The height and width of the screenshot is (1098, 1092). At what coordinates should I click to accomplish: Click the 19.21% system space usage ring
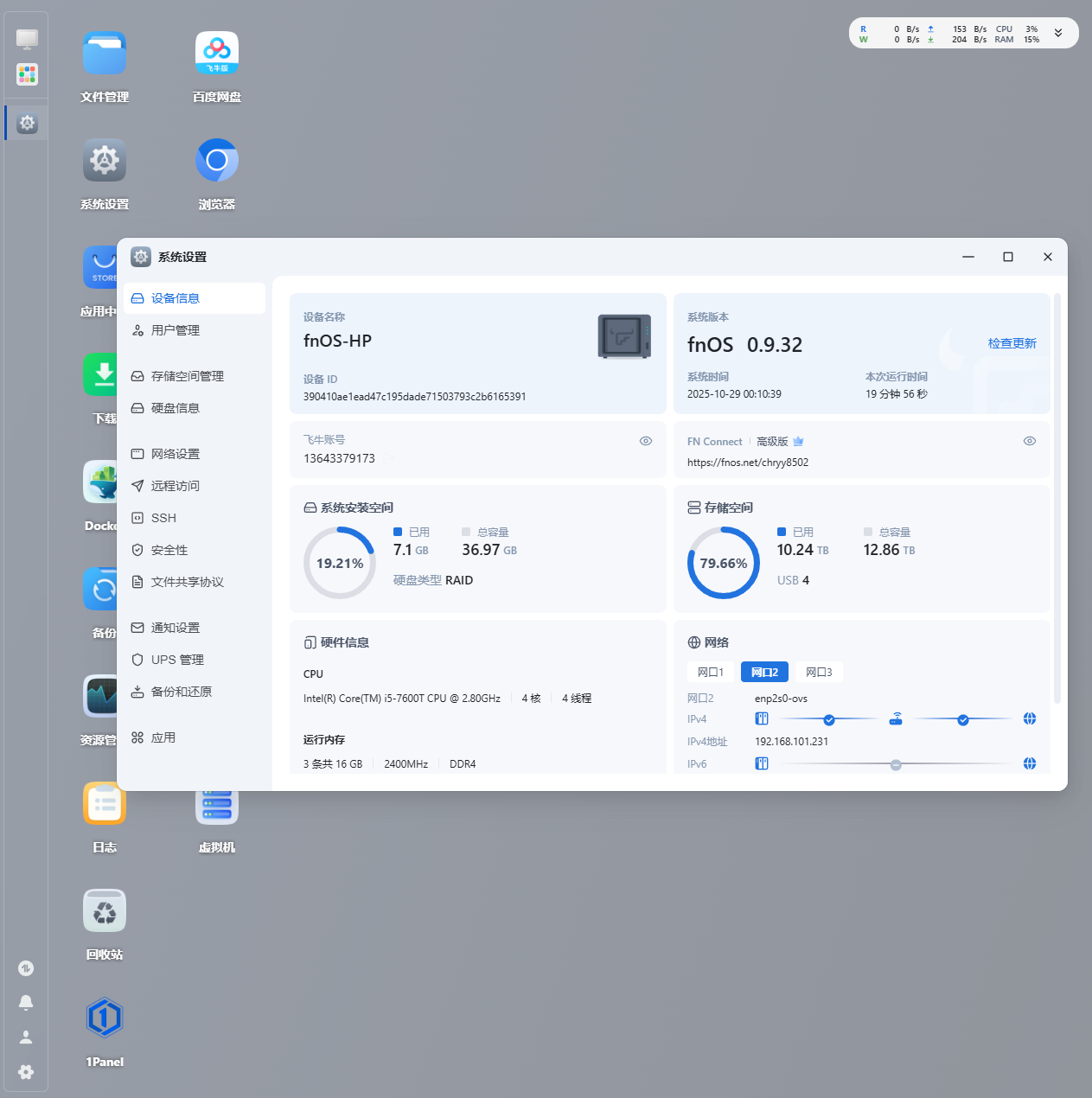tap(340, 563)
